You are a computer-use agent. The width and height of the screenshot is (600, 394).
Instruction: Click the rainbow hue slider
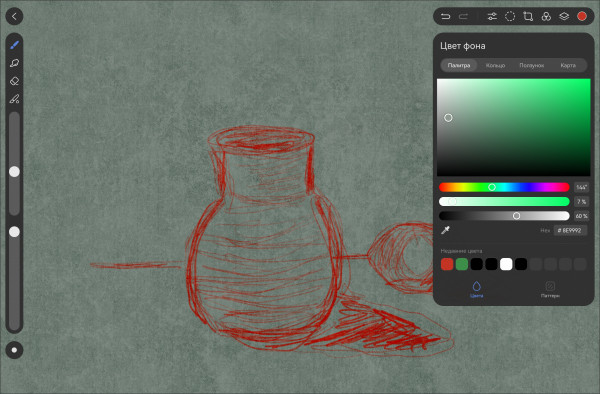(x=504, y=187)
